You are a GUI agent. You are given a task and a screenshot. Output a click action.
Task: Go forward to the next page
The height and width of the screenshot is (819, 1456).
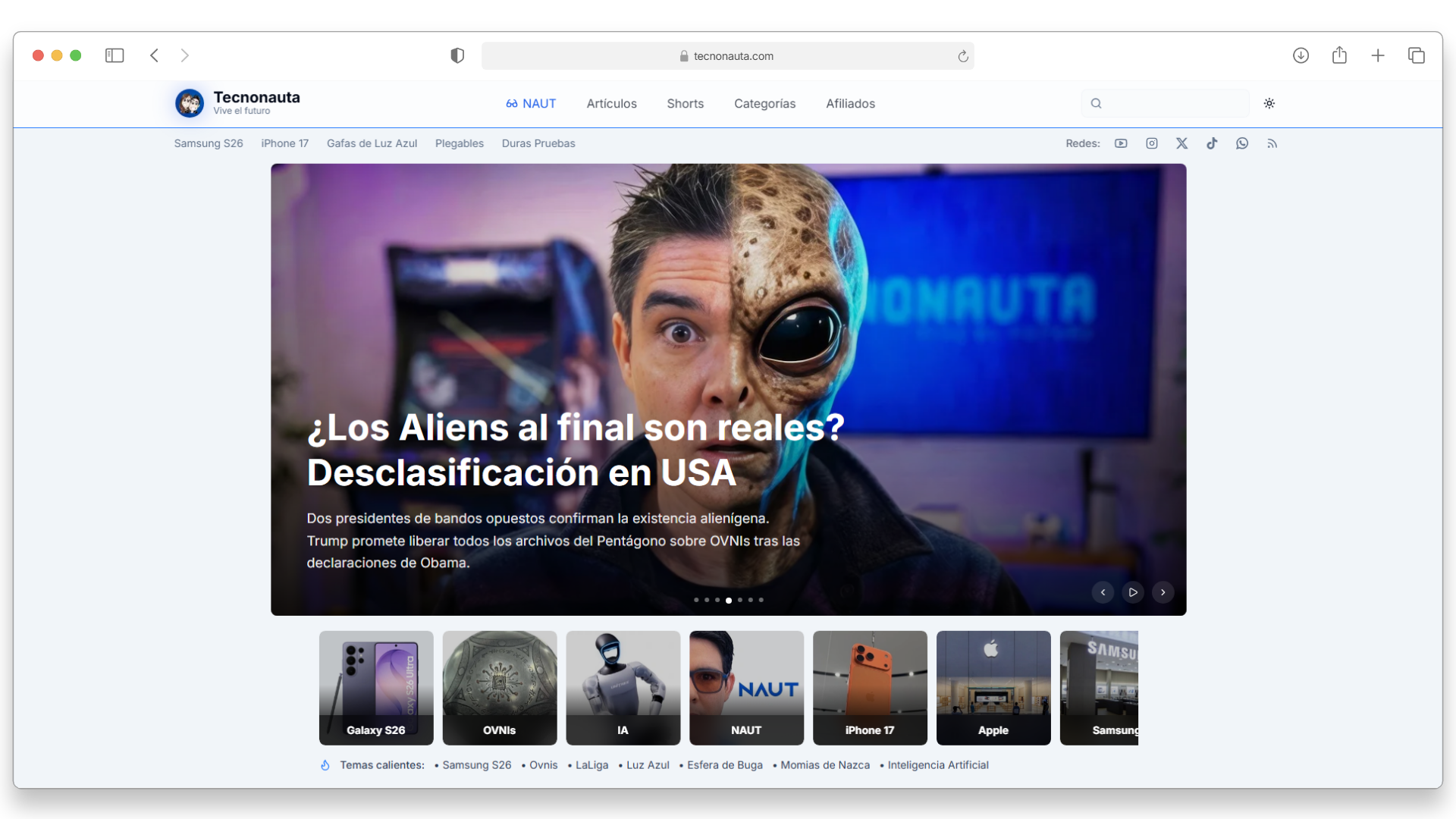point(184,55)
